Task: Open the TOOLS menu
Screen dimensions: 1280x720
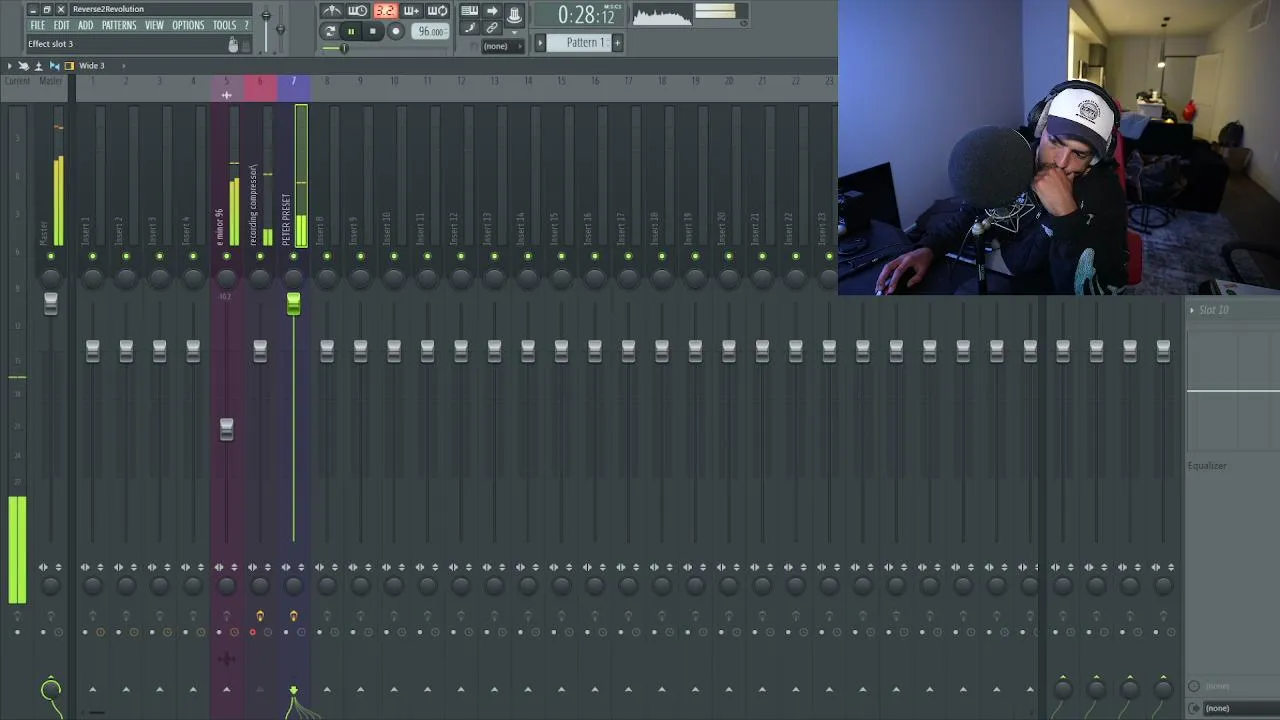Action: [x=224, y=25]
